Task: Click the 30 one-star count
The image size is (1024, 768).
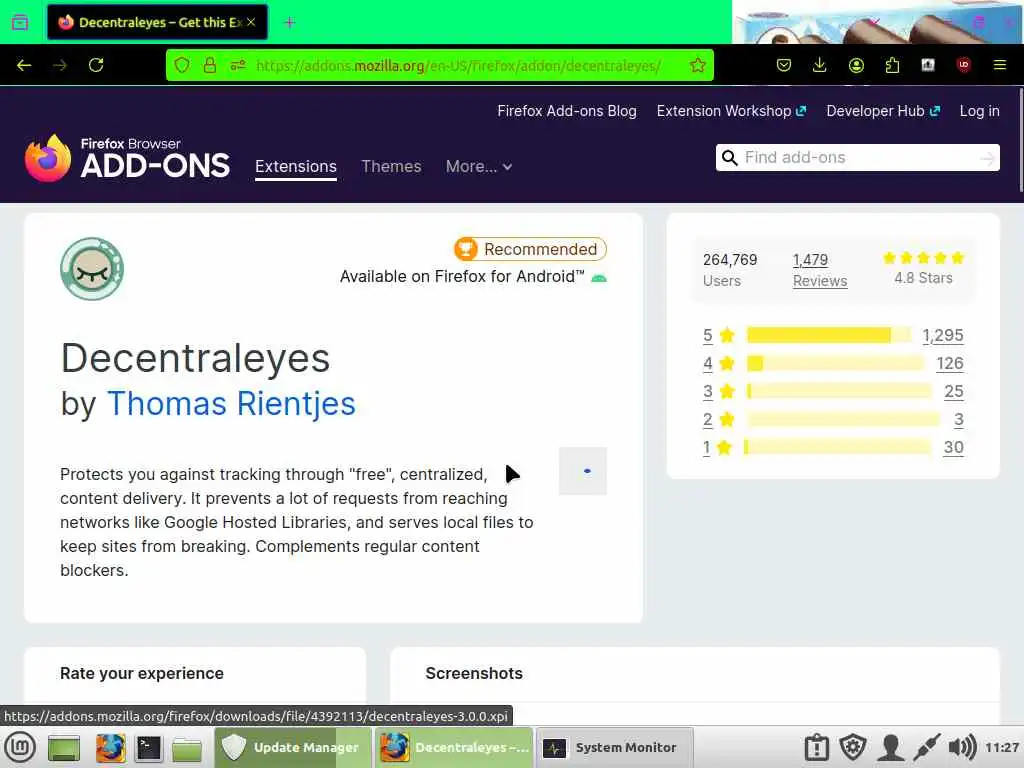Action: [x=953, y=447]
